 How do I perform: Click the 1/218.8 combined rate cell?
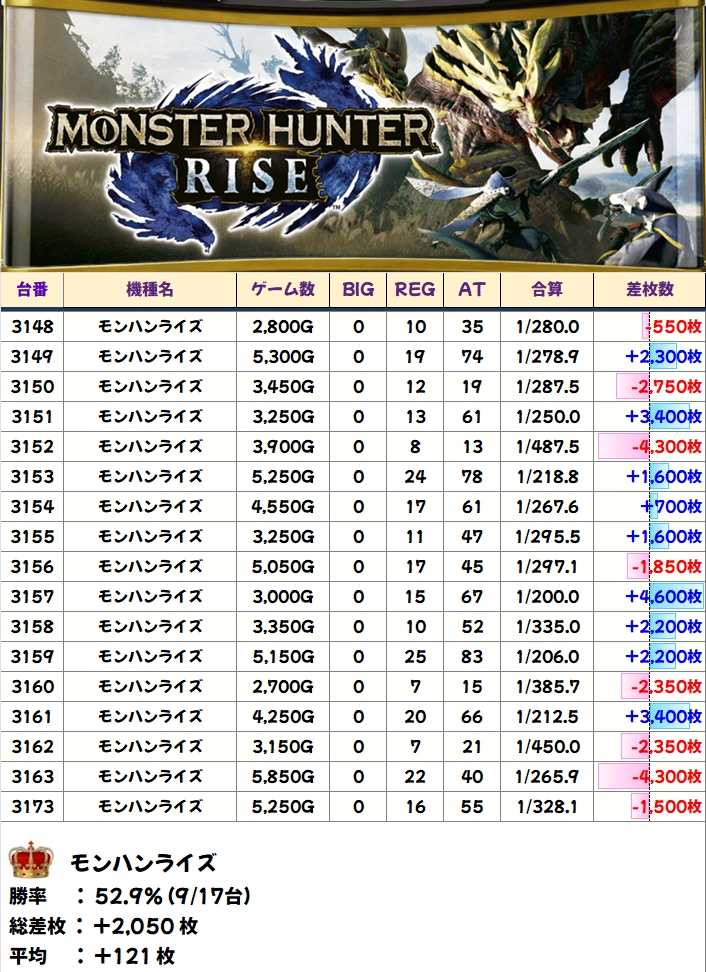[547, 476]
